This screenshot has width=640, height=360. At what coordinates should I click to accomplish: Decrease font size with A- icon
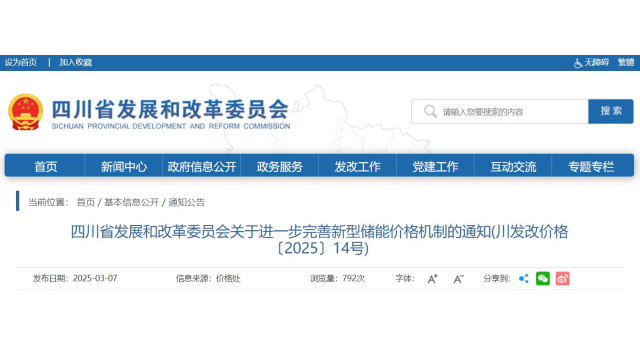pos(458,279)
